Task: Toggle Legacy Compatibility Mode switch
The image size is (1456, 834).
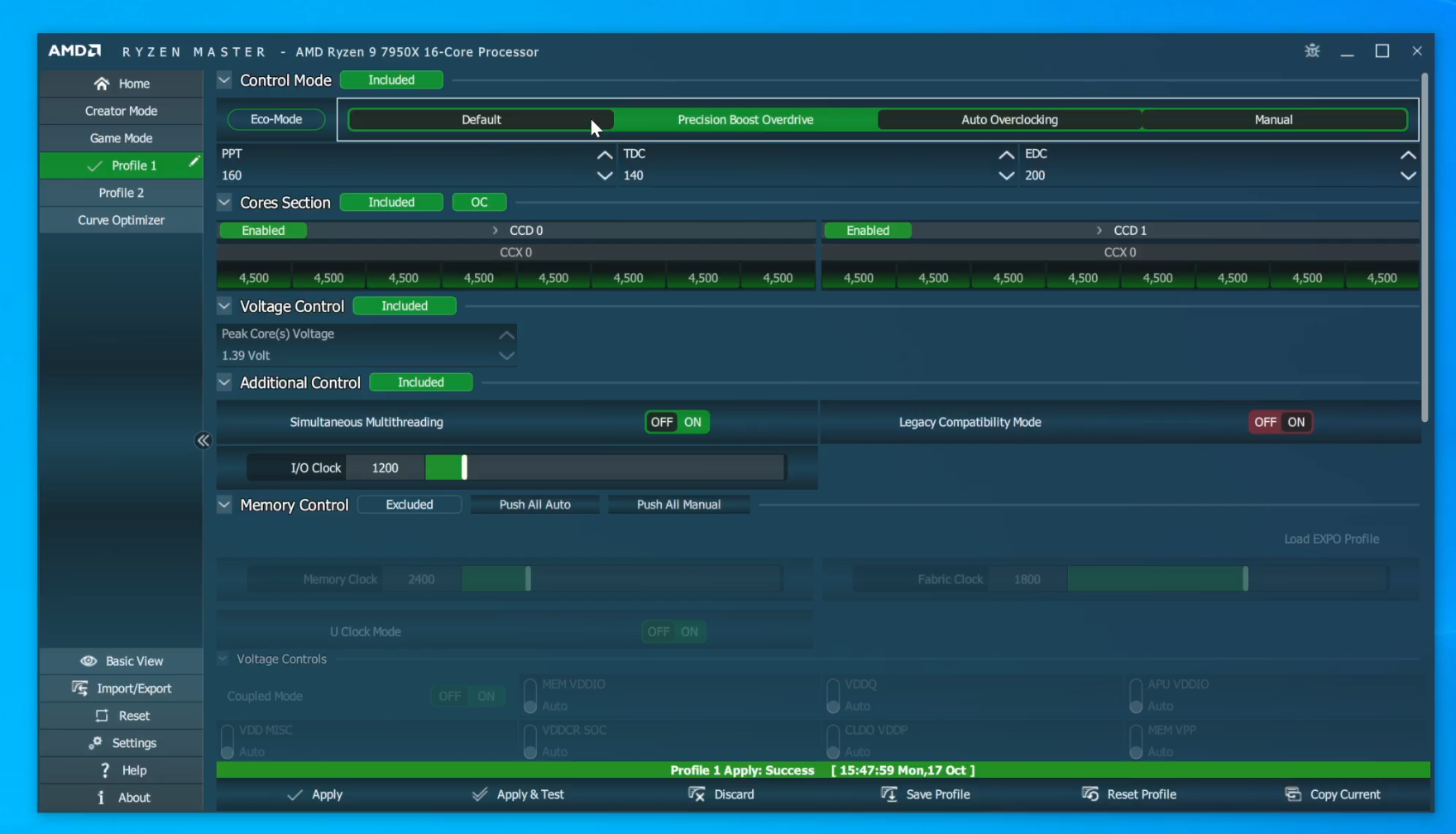Action: [1281, 422]
